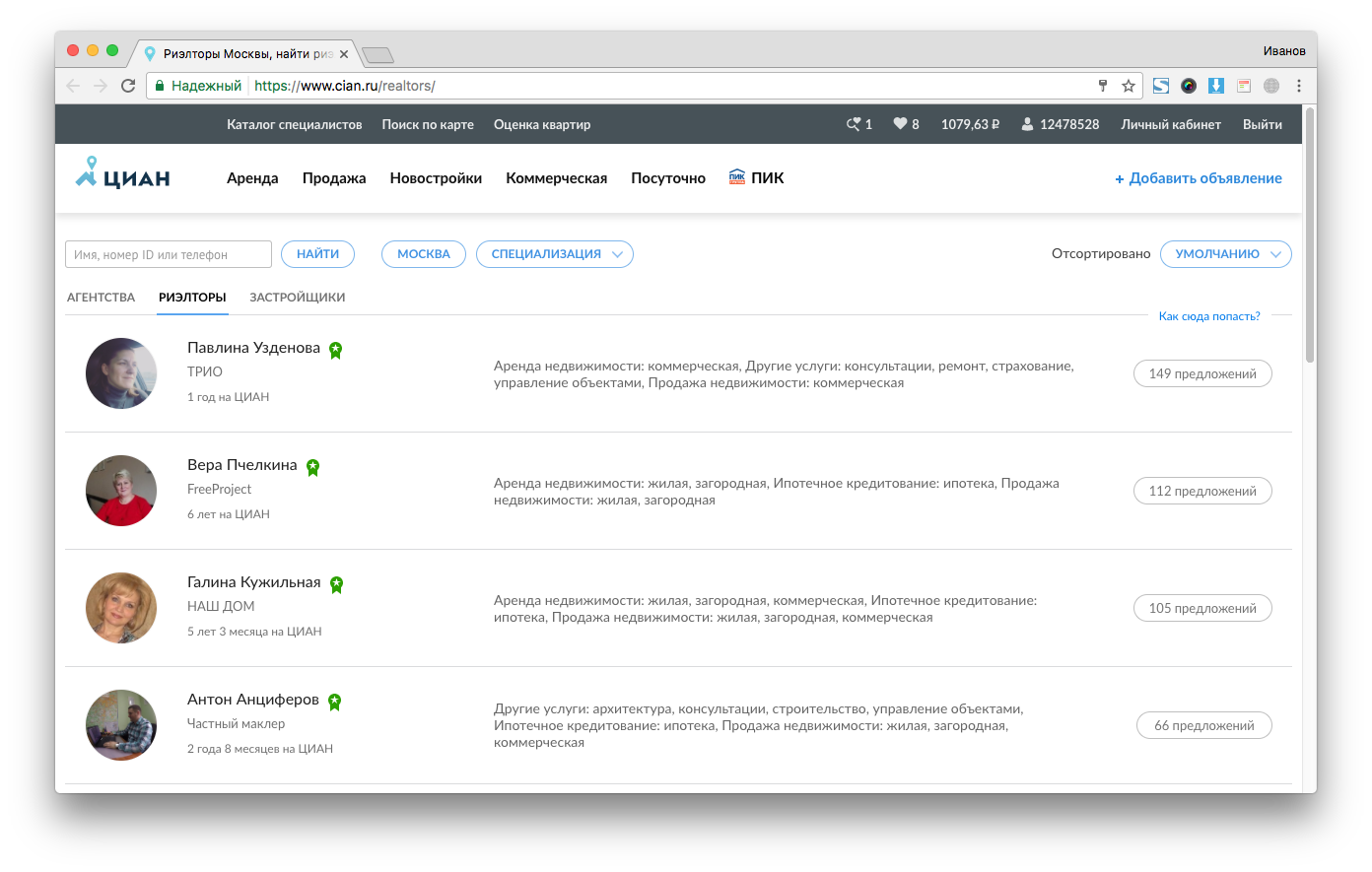The width and height of the screenshot is (1372, 872).
Task: Open Поиск по карте link
Action: [x=428, y=124]
